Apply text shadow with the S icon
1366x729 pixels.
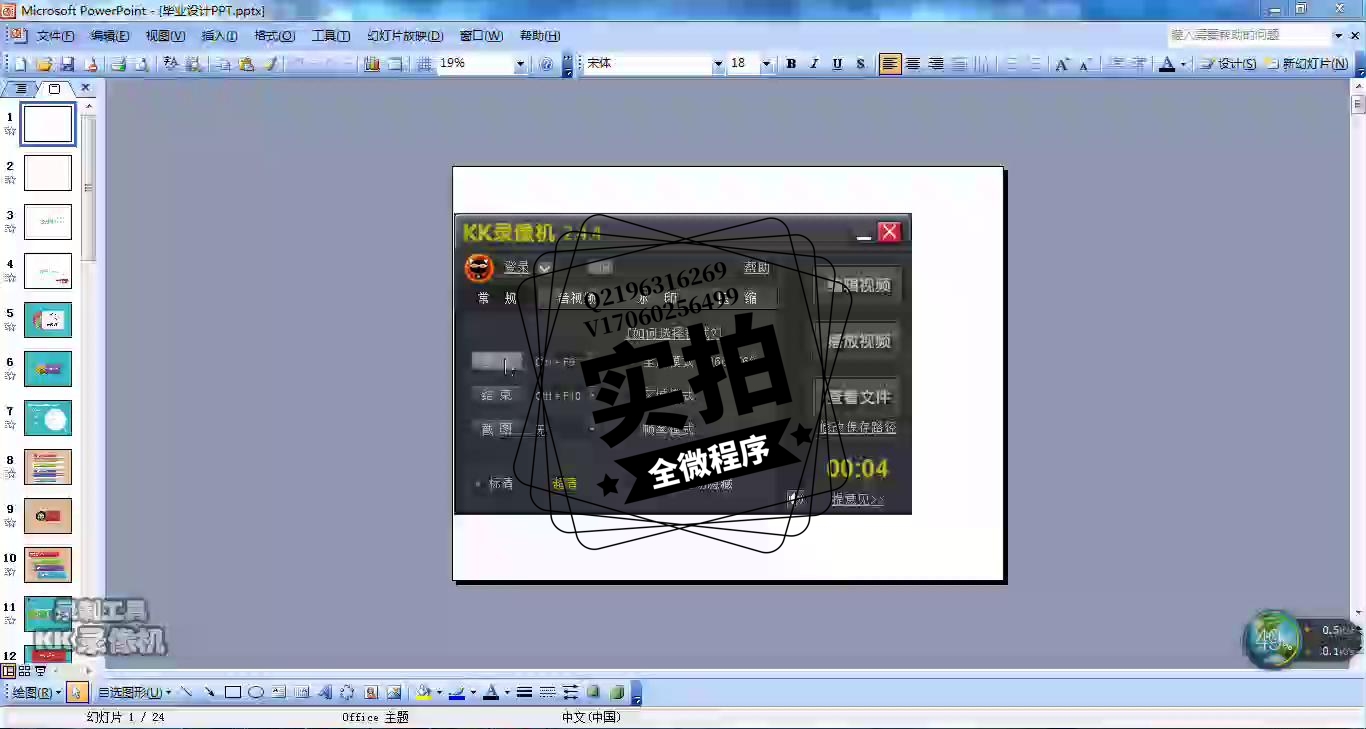pos(860,64)
